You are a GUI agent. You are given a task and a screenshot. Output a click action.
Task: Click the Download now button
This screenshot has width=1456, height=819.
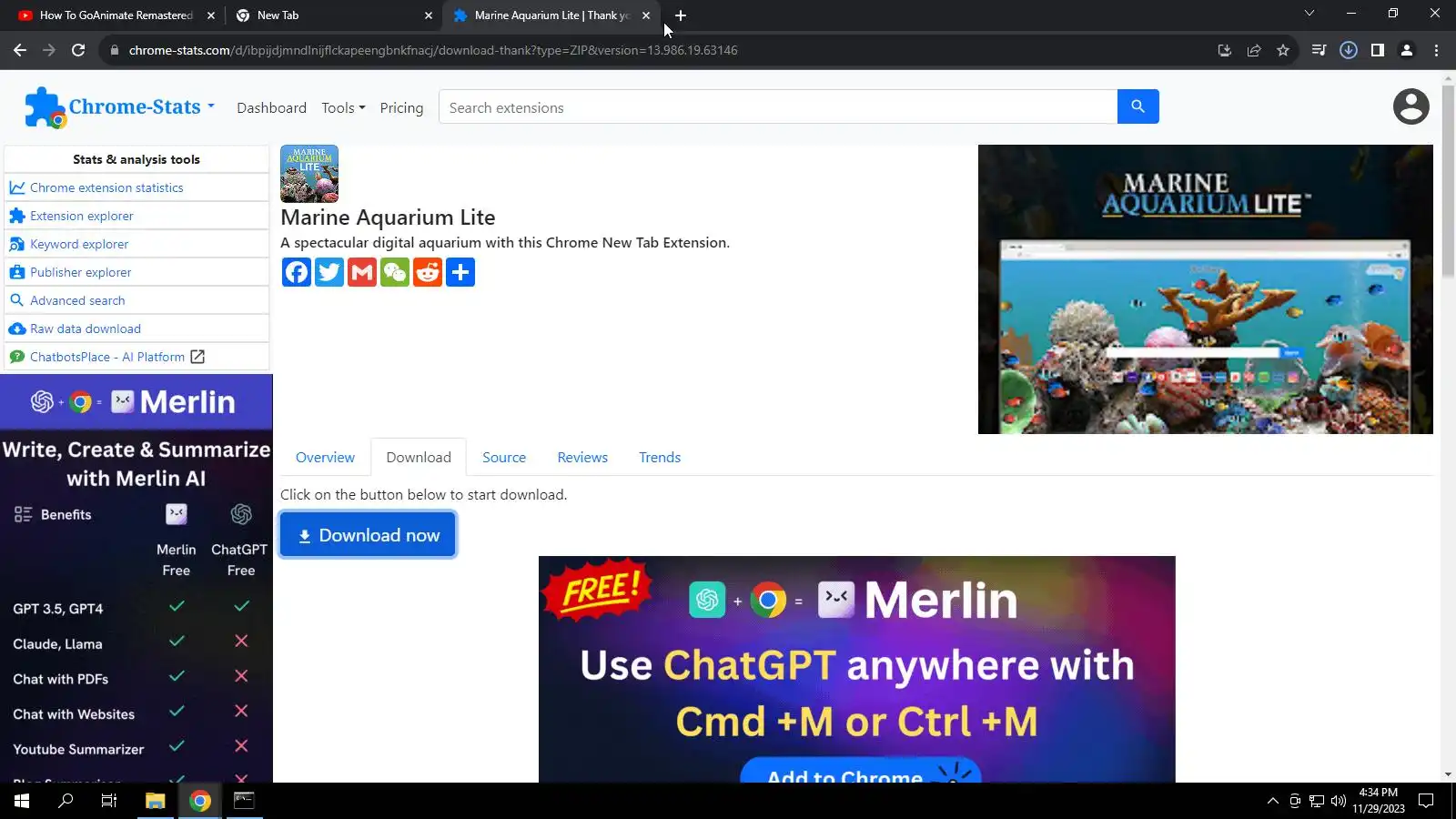pyautogui.click(x=368, y=535)
